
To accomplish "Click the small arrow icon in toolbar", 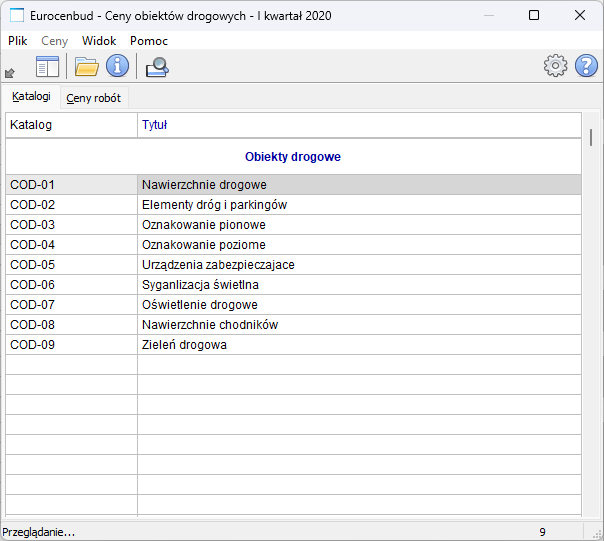I will (x=10, y=72).
